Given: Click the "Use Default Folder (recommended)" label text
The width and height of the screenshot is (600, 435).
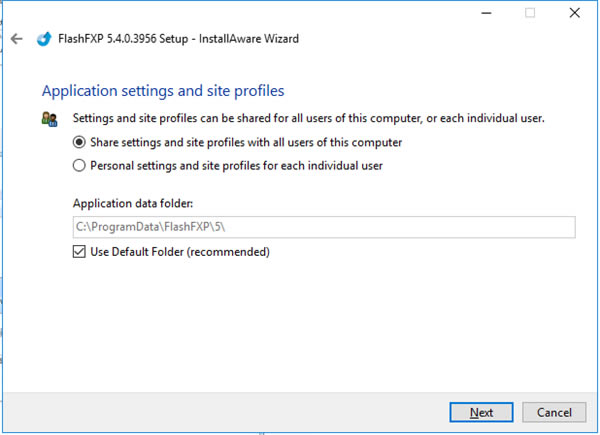Looking at the screenshot, I should click(x=180, y=252).
